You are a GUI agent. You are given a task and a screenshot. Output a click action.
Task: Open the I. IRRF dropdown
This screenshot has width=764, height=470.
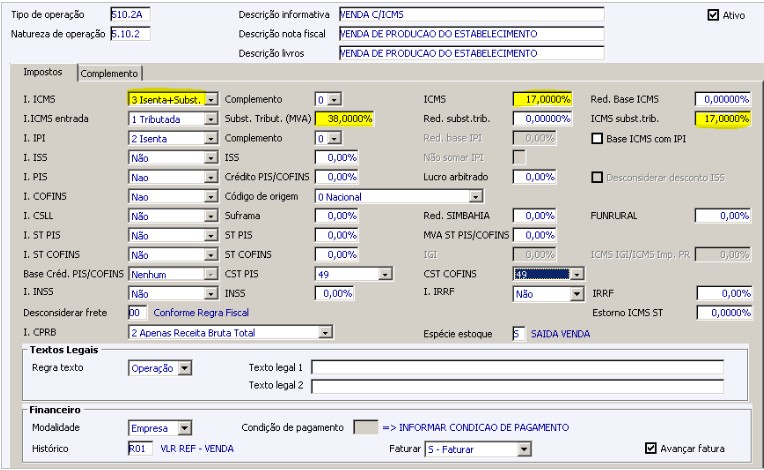(577, 294)
